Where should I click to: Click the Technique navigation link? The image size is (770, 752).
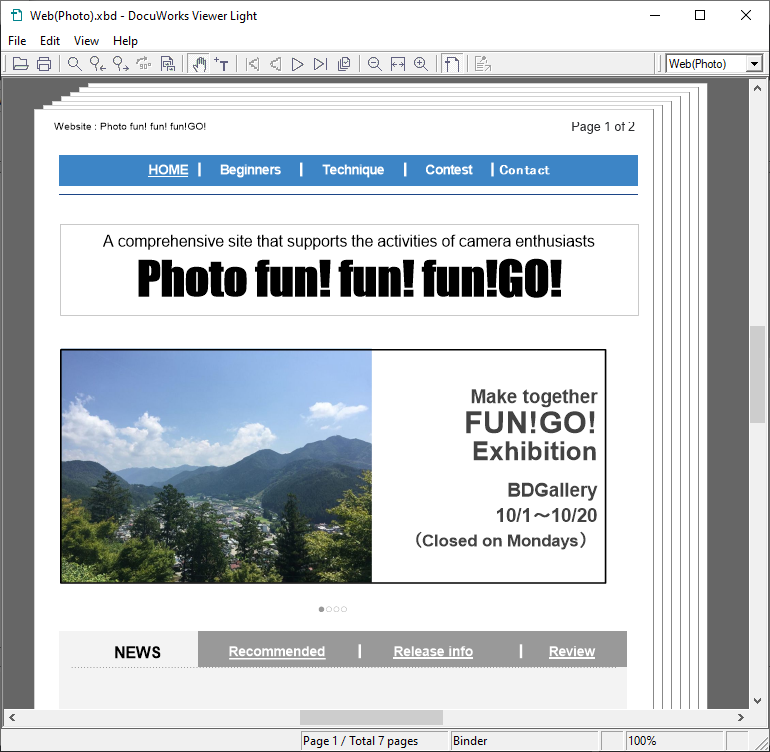(353, 170)
